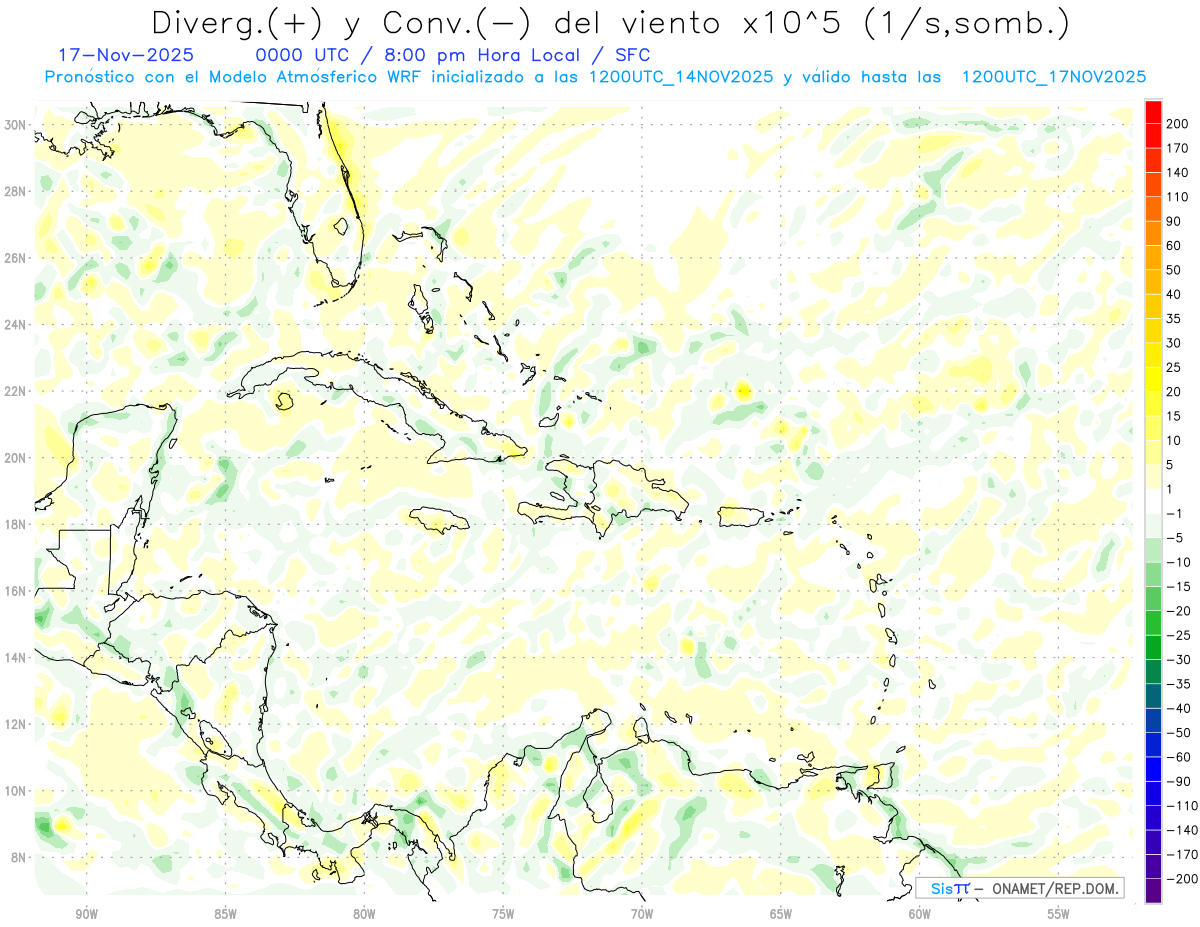Click the colorbar value label -170

pyautogui.click(x=1181, y=854)
